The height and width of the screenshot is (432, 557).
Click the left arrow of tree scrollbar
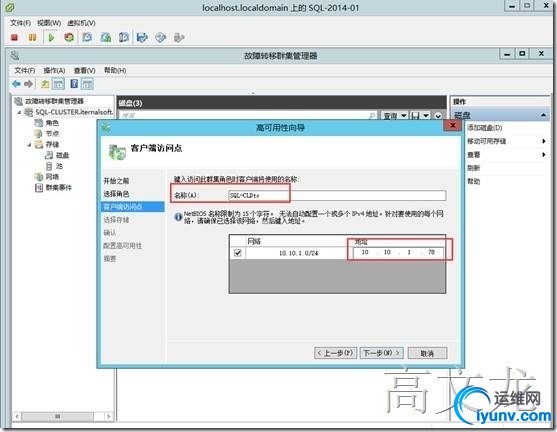[17, 416]
